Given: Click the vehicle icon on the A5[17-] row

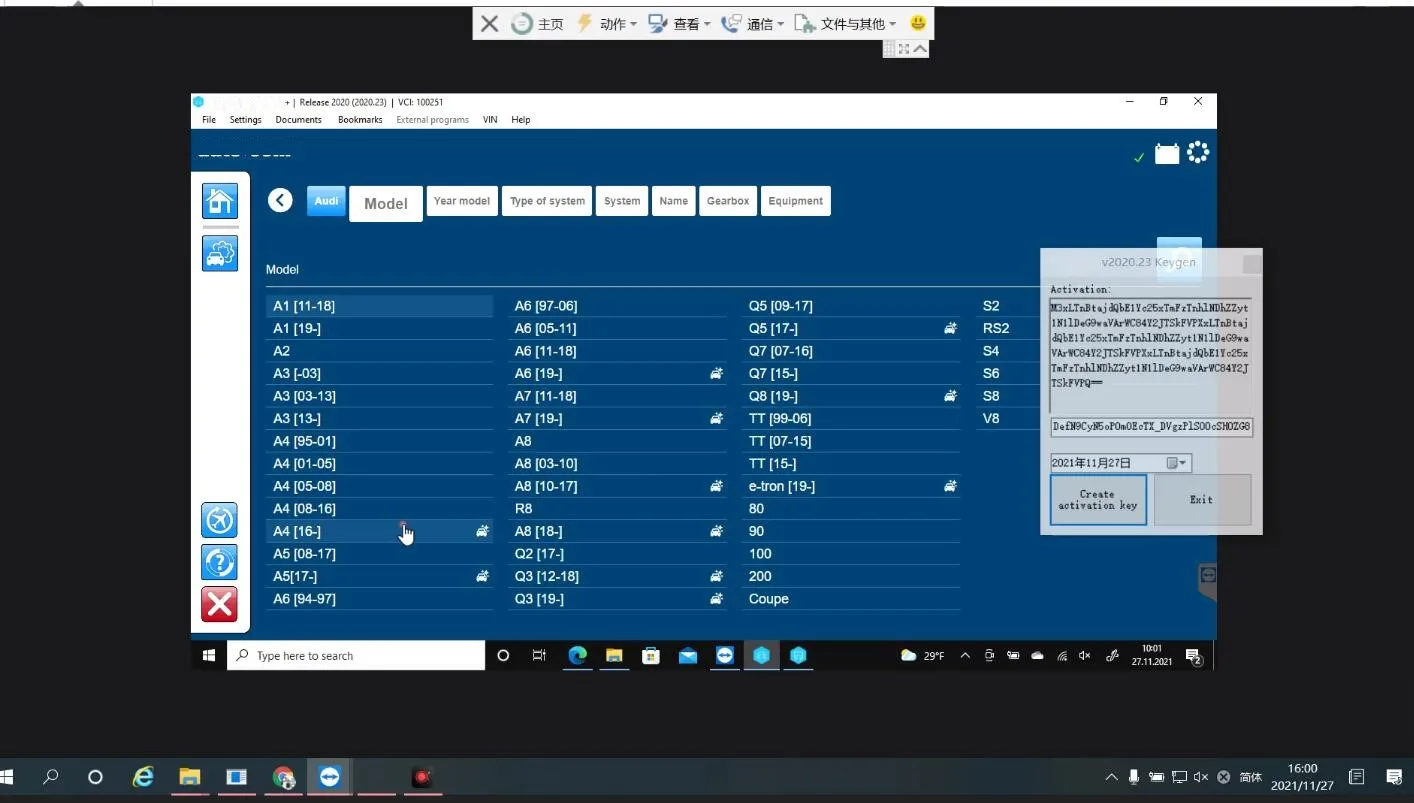Looking at the screenshot, I should pyautogui.click(x=482, y=576).
